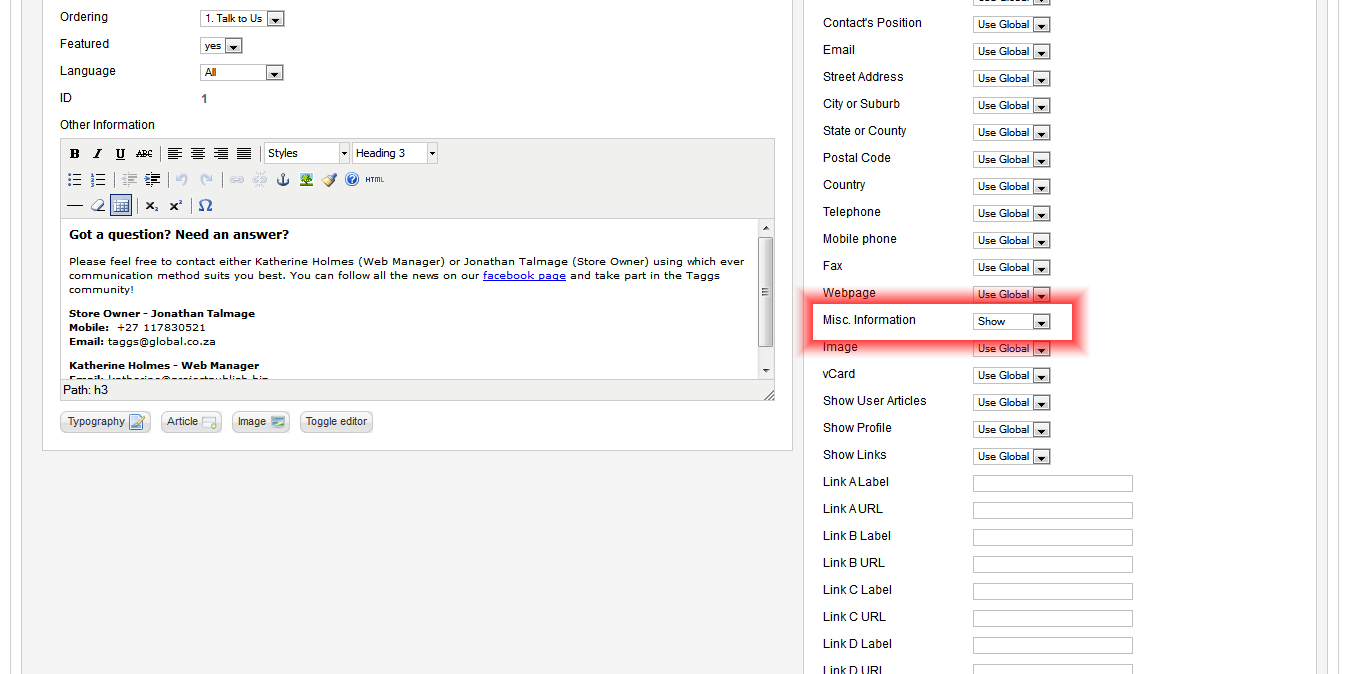Insert an anchor with the anchor icon
This screenshot has height=674, width=1349.
(x=282, y=180)
